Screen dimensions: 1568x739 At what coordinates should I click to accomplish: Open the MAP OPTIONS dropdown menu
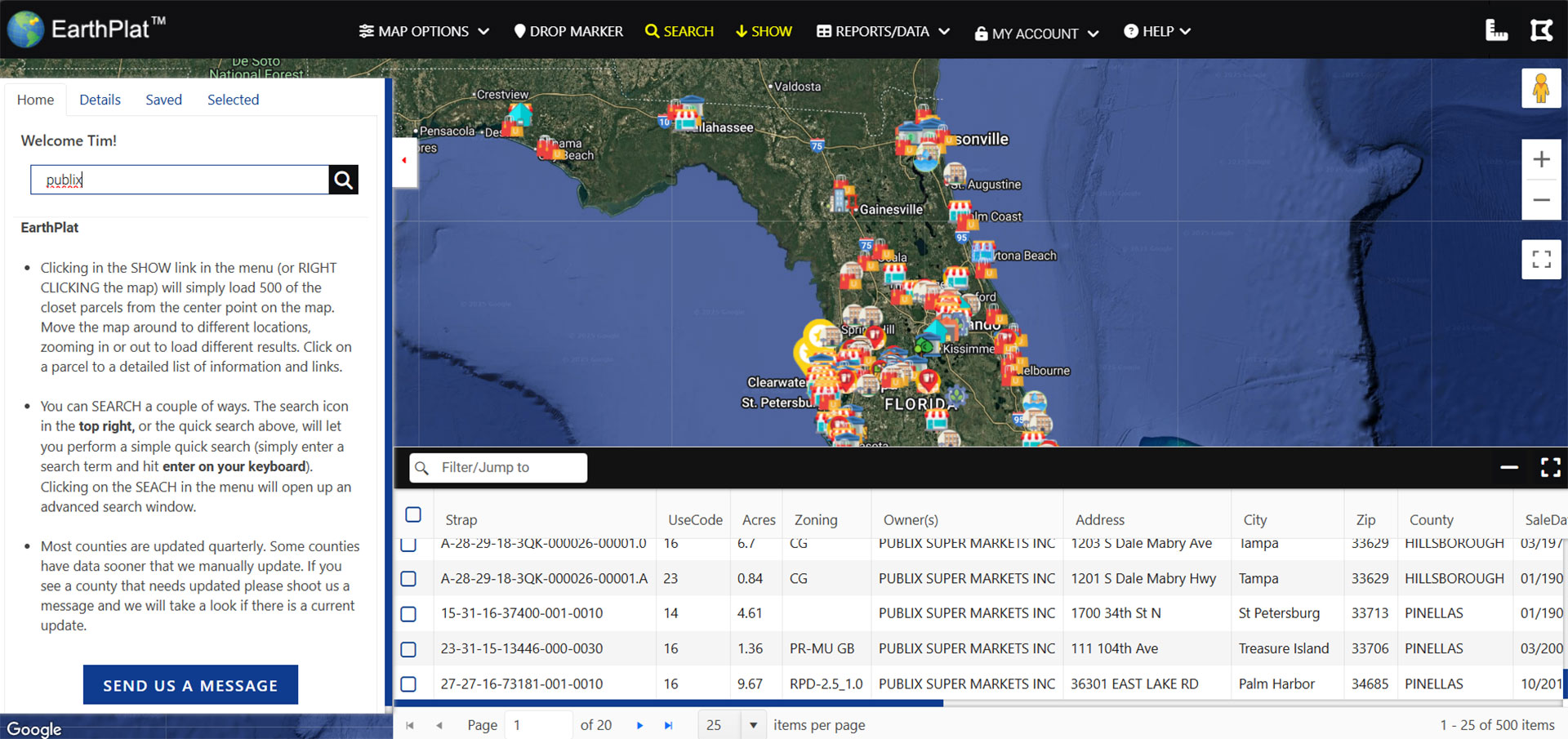(x=424, y=31)
